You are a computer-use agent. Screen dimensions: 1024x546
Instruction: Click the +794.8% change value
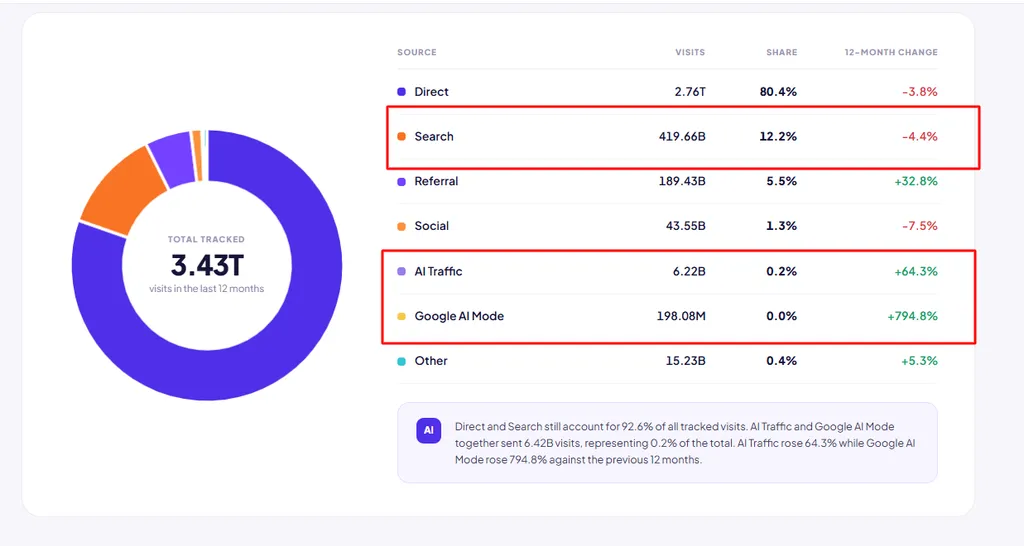coord(912,316)
